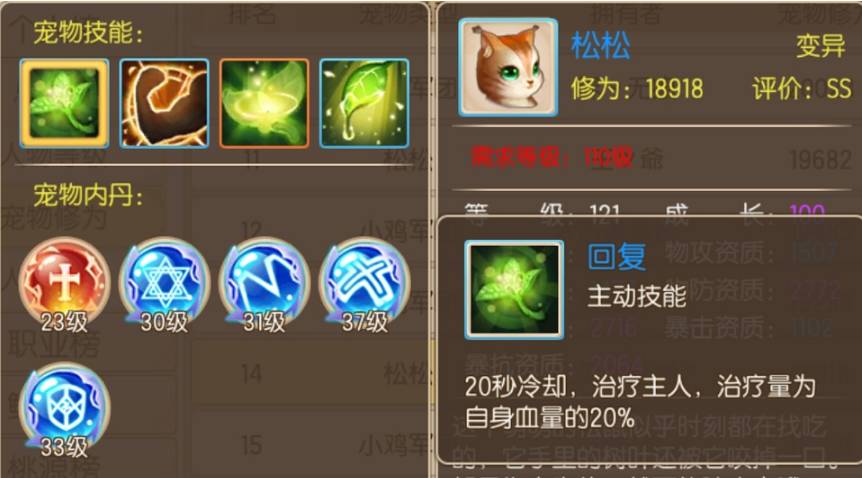Click the 回复 skill title in the tooltip
The height and width of the screenshot is (478, 862).
(616, 256)
